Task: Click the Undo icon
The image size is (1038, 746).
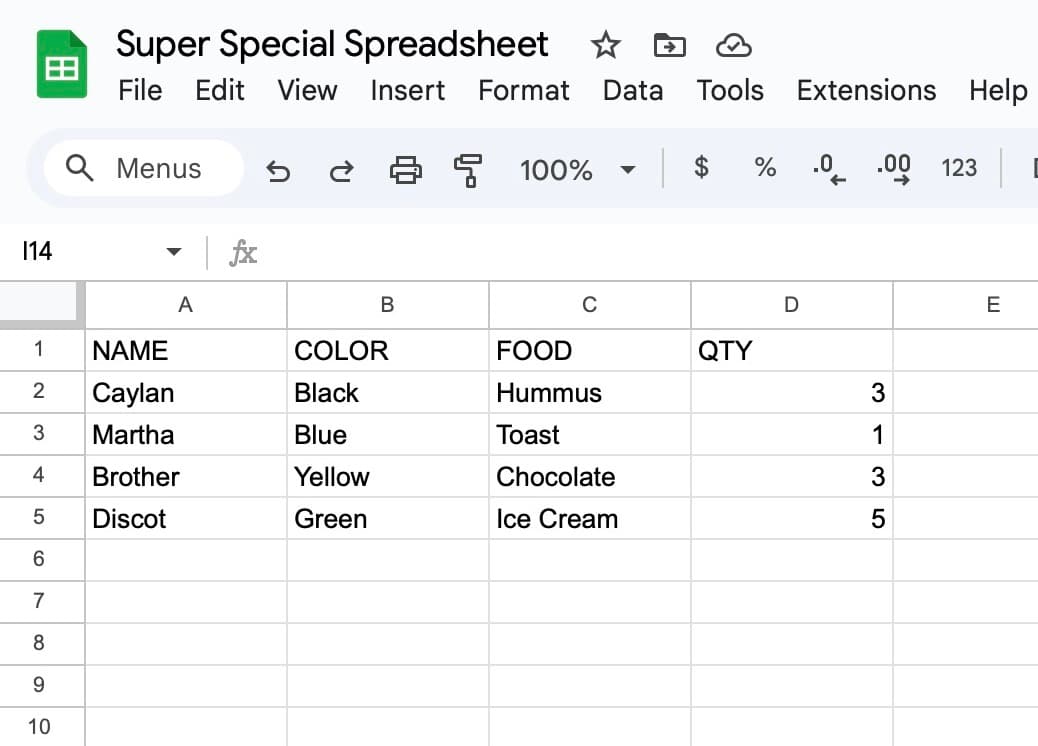Action: pos(278,170)
